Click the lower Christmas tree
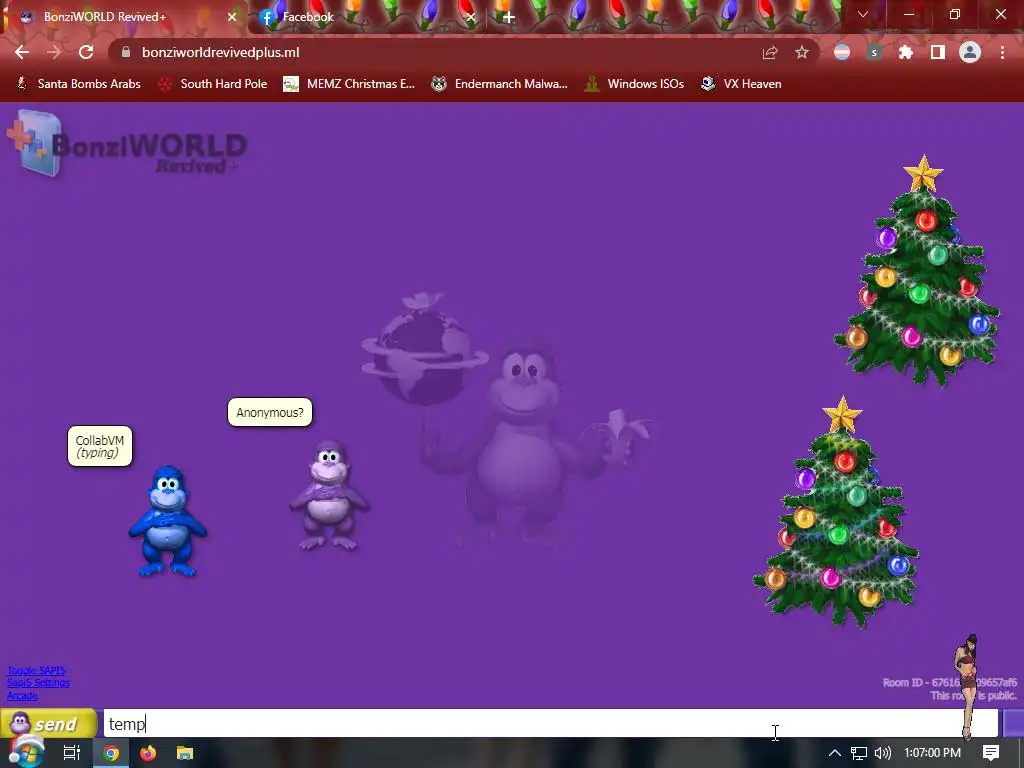 (837, 513)
